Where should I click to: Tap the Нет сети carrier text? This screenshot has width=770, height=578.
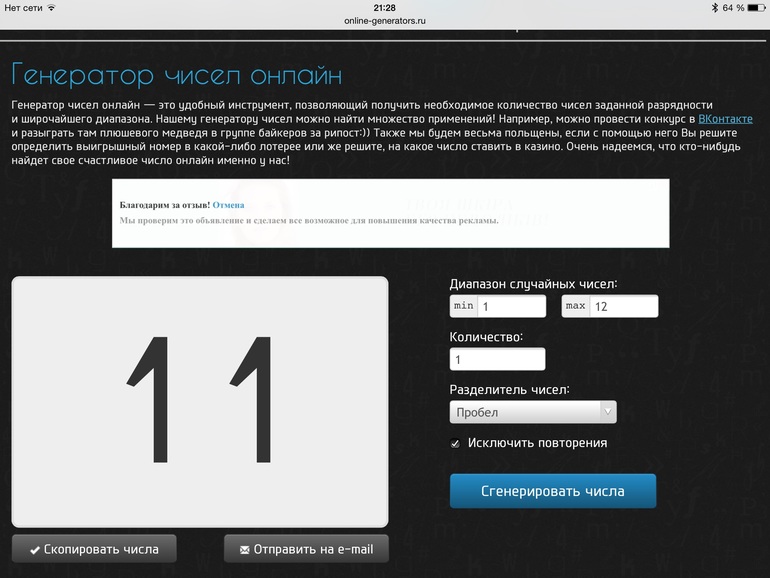(x=22, y=7)
